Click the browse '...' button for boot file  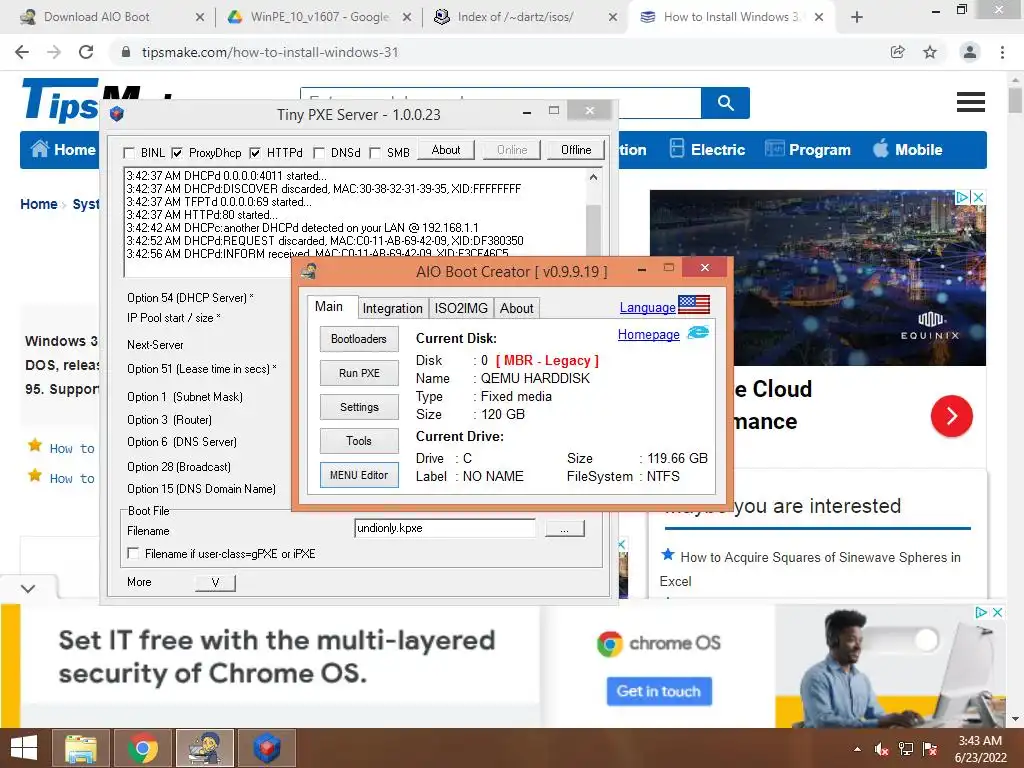tap(564, 528)
